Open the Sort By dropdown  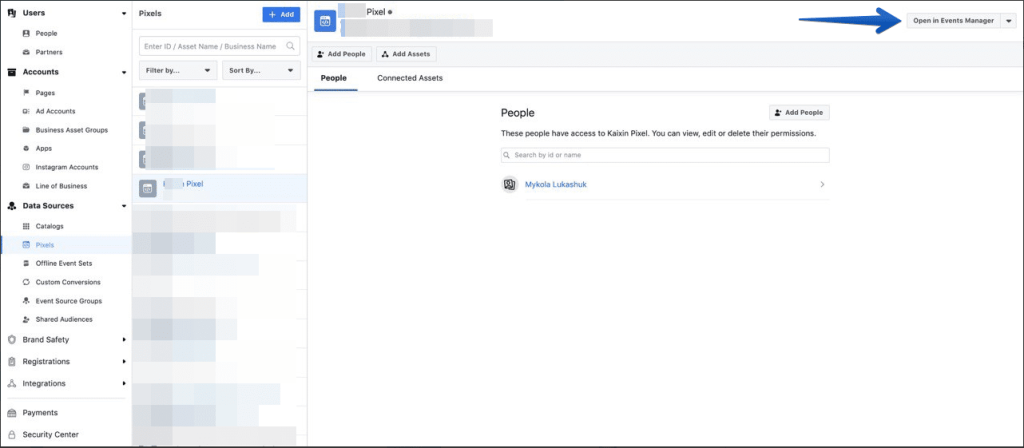click(x=263, y=71)
